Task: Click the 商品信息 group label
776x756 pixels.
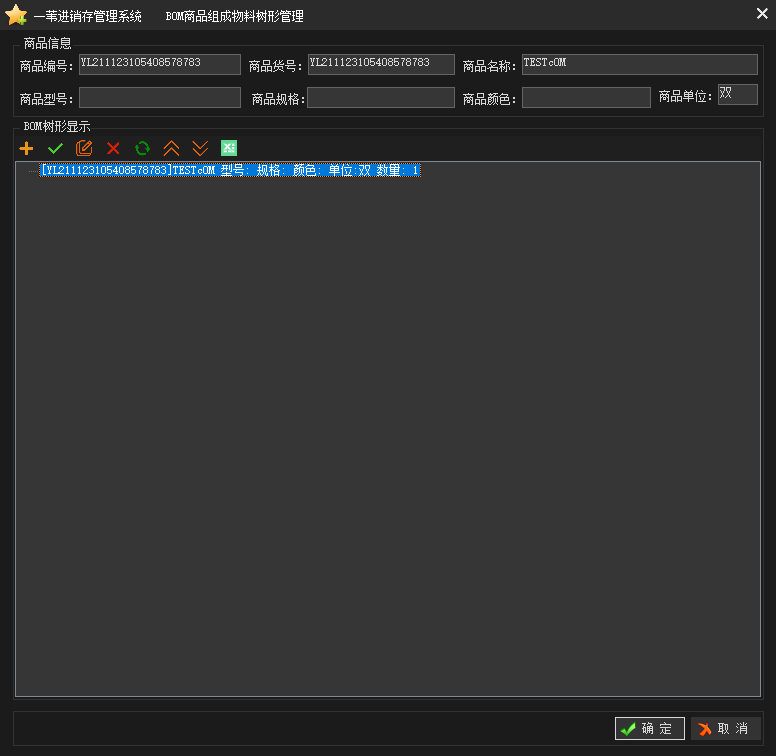Action: 48,44
